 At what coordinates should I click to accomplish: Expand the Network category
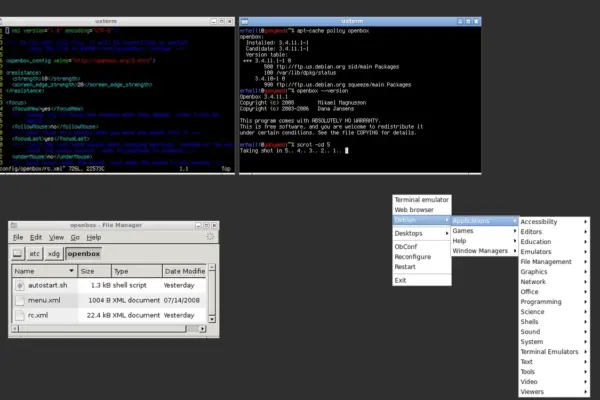(x=554, y=282)
